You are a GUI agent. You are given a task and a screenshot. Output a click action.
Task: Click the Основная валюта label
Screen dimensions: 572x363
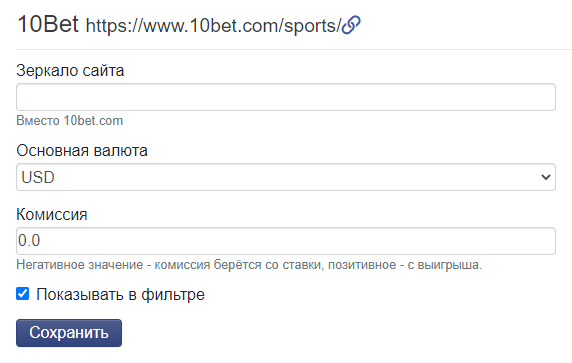(x=82, y=150)
